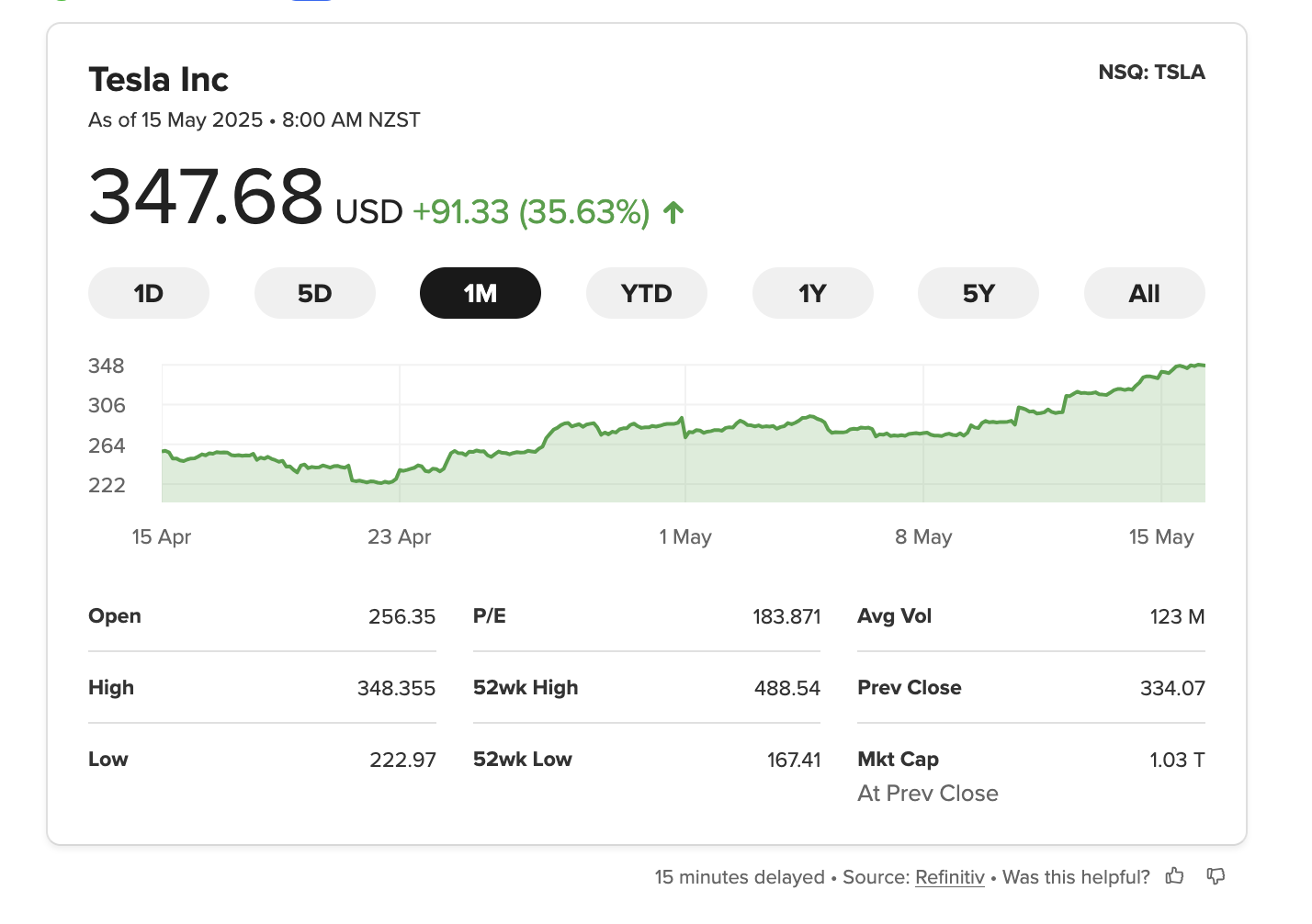Click the Avg Vol label
This screenshot has width=1312, height=924.
894,616
